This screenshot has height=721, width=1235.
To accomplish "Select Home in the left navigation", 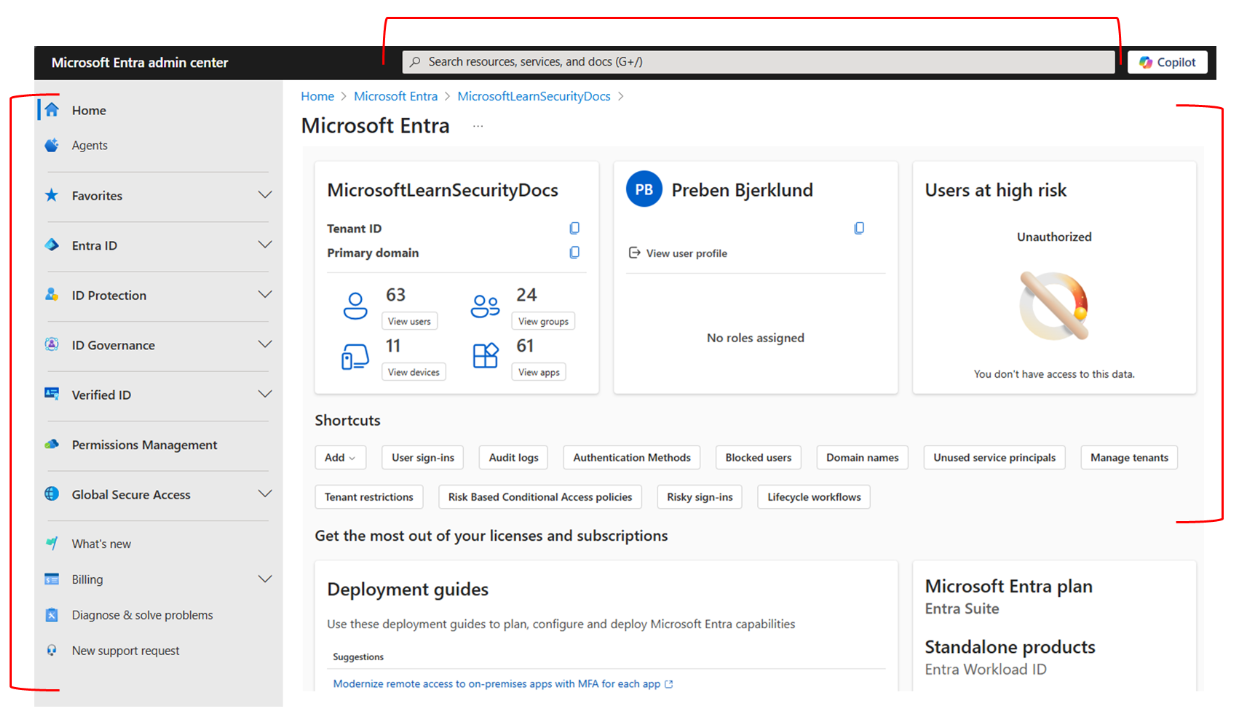I will click(x=88, y=110).
